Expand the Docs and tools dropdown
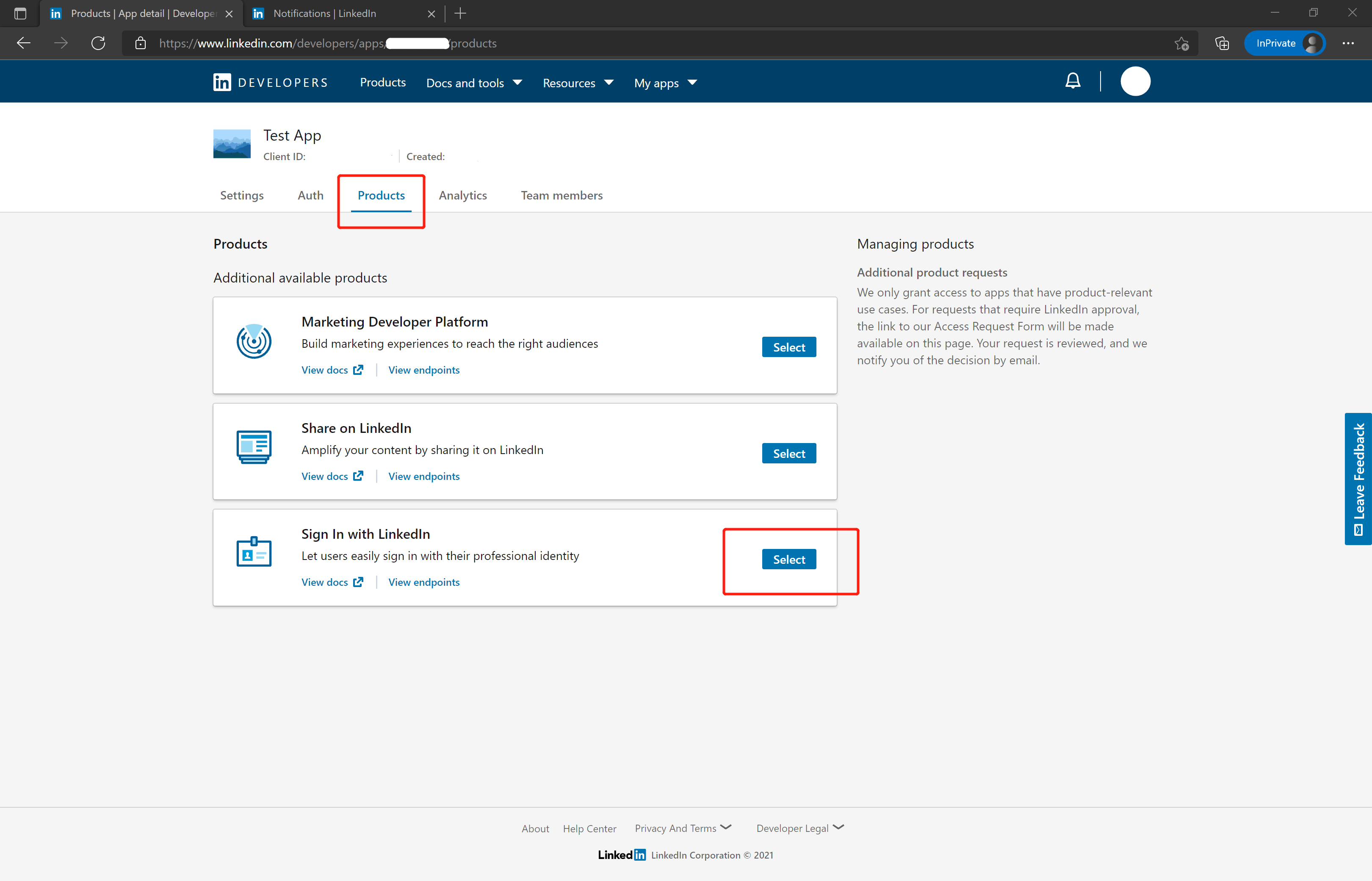The width and height of the screenshot is (1372, 881). pos(473,83)
